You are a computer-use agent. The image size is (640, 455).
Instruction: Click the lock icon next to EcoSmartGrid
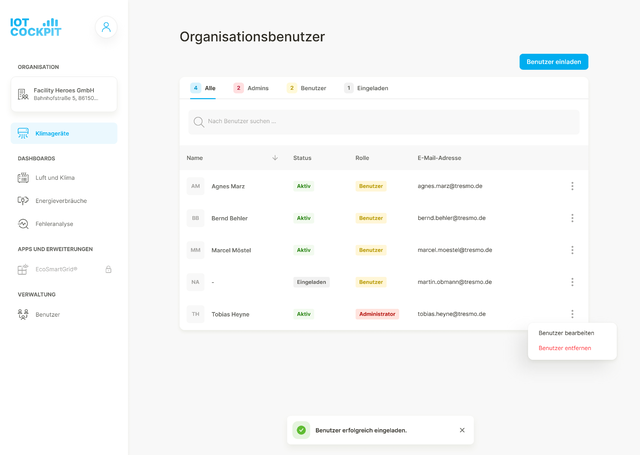coord(108,269)
